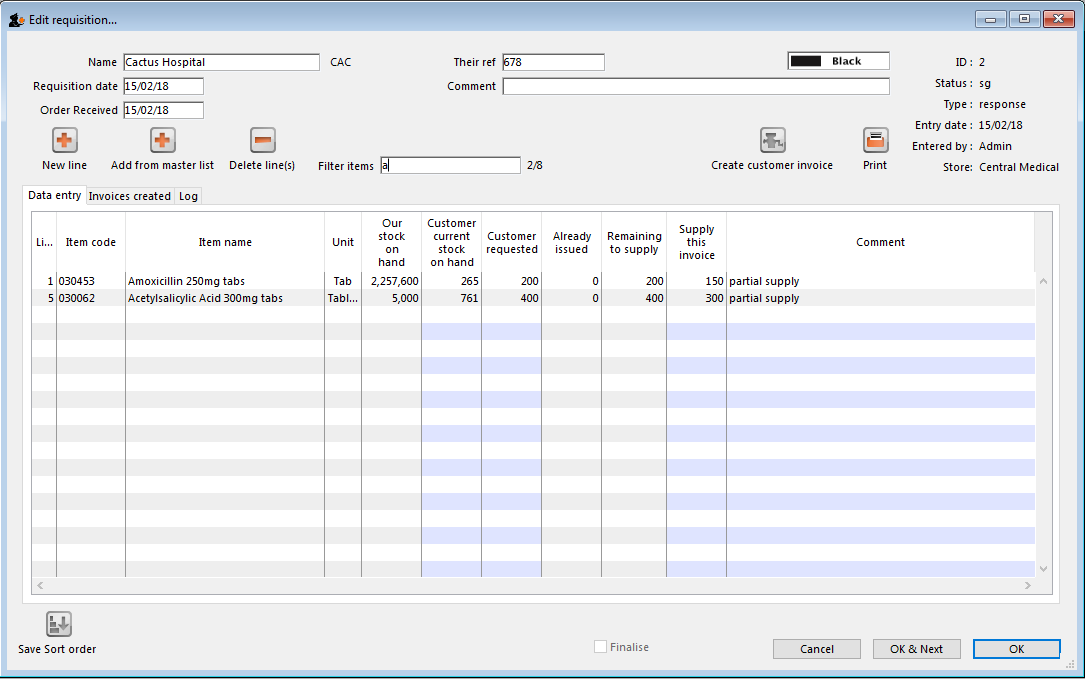Screen dimensions: 1085x679
Task: Click partial supply comment for Amoxicillin
Action: (764, 281)
